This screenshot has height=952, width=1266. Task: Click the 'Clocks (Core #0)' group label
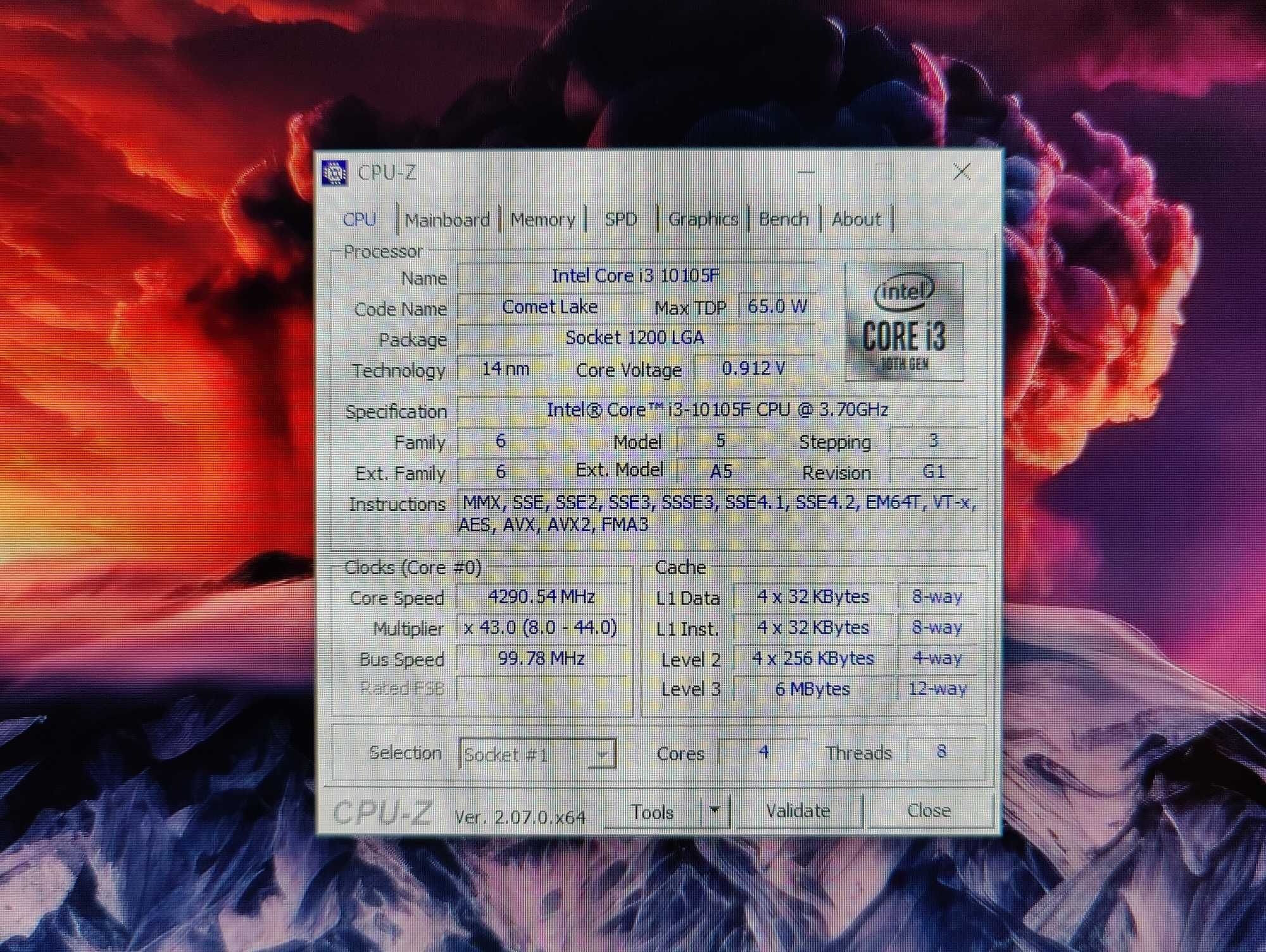(413, 567)
